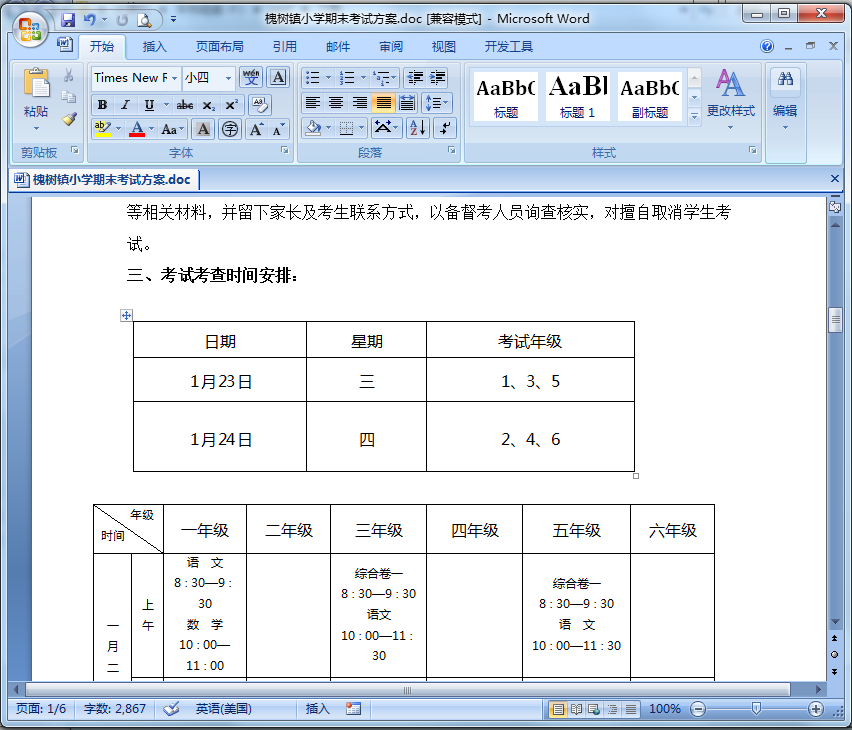Apply text highlight color
852x730 pixels.
click(x=103, y=128)
